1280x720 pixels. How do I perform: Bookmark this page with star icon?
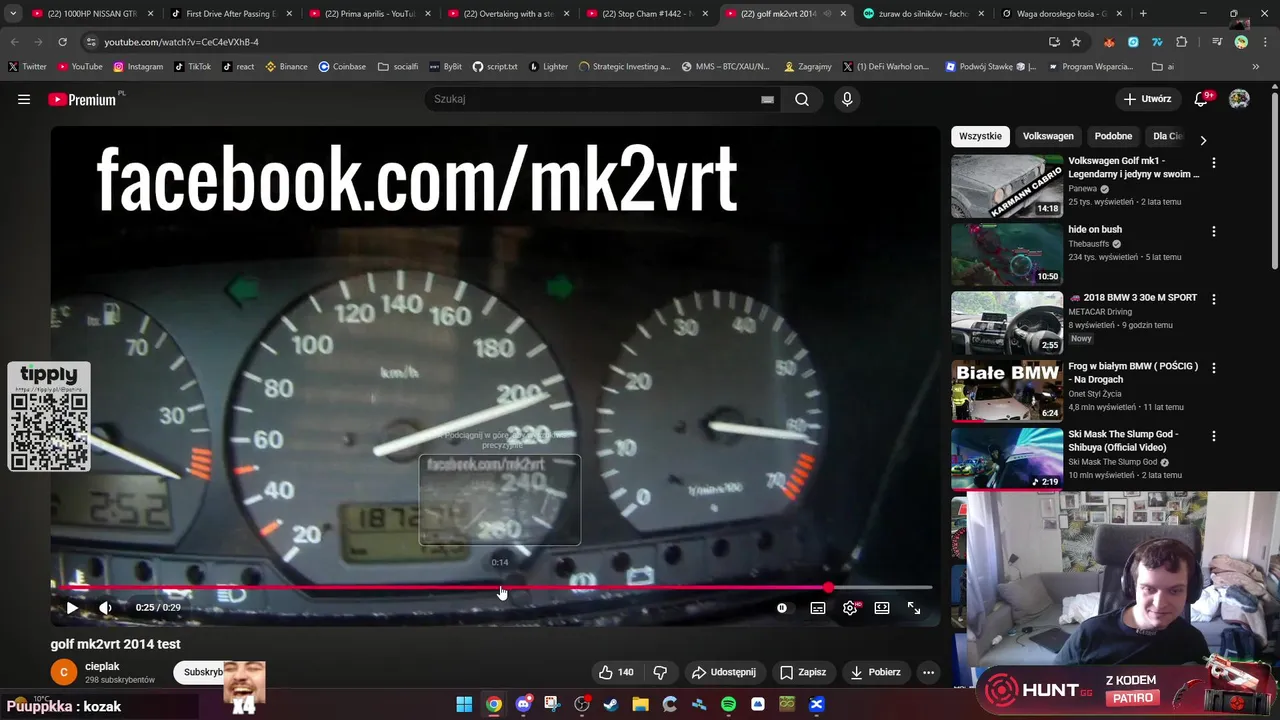[1076, 42]
